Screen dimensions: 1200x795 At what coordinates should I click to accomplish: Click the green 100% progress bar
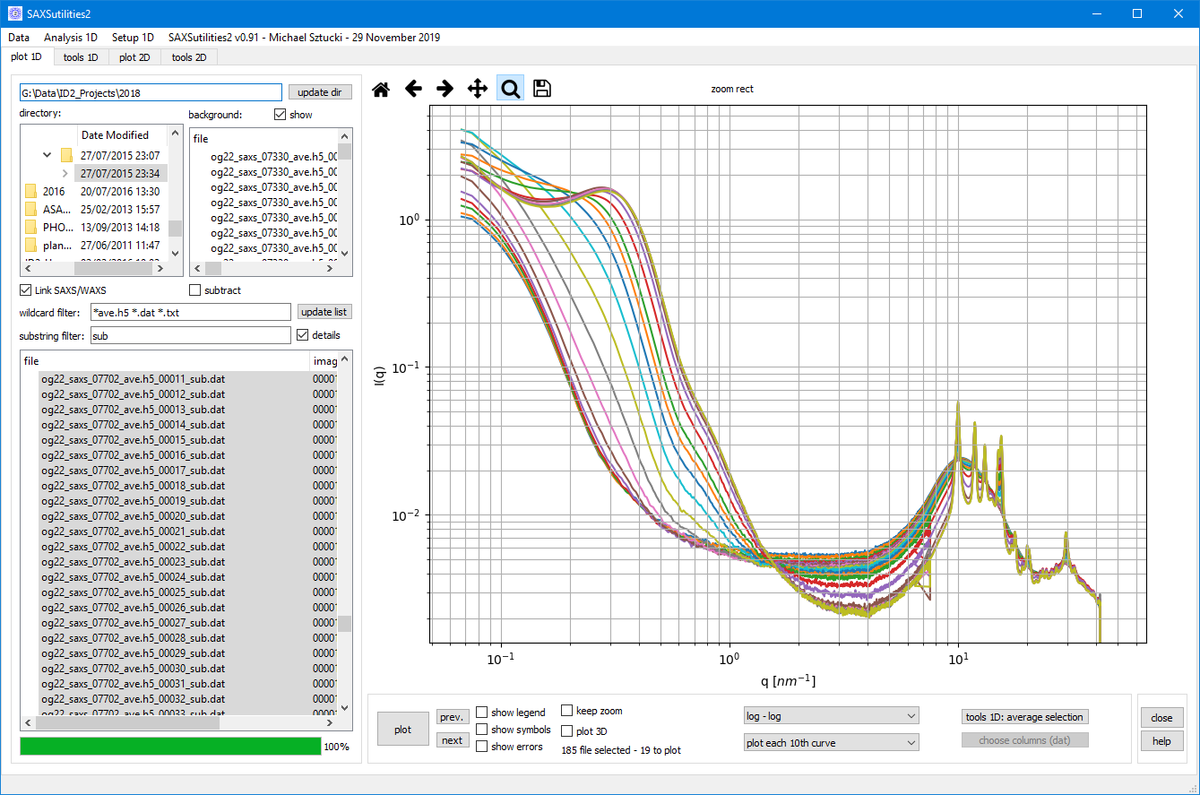(x=169, y=746)
